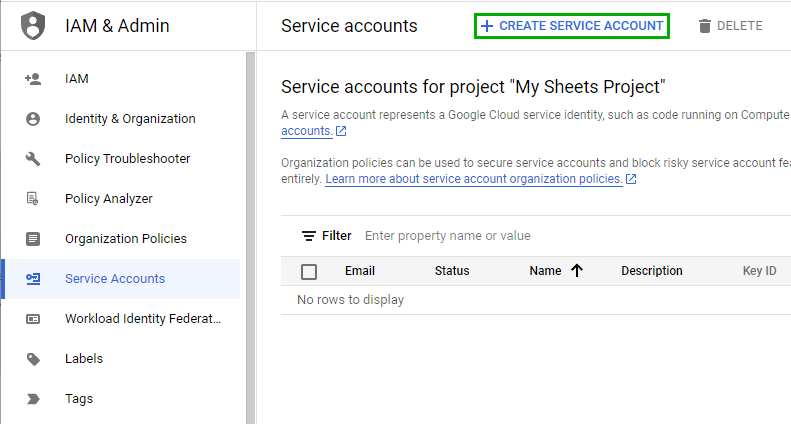Click the 'IAM & Admin' header title
Viewport: 791px width, 424px height.
click(117, 26)
